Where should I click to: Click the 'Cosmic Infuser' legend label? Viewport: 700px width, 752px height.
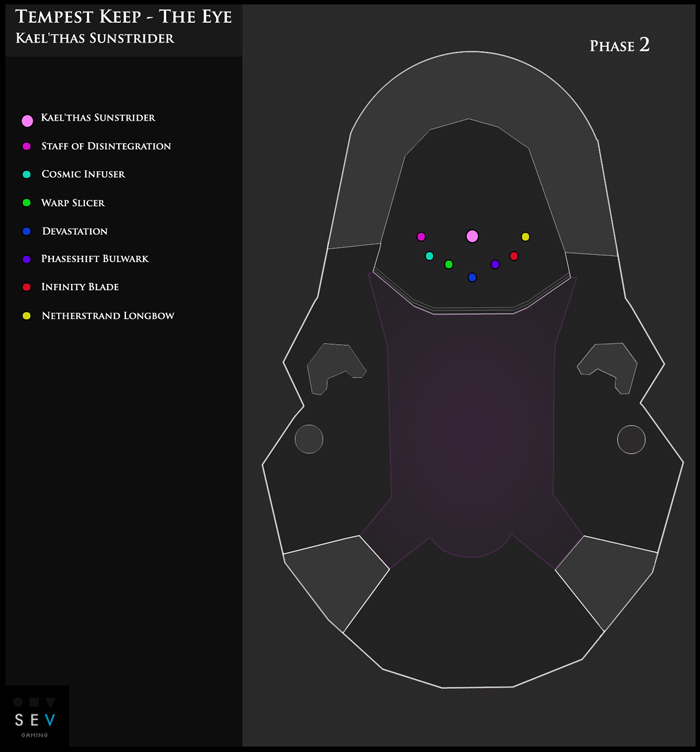point(83,174)
